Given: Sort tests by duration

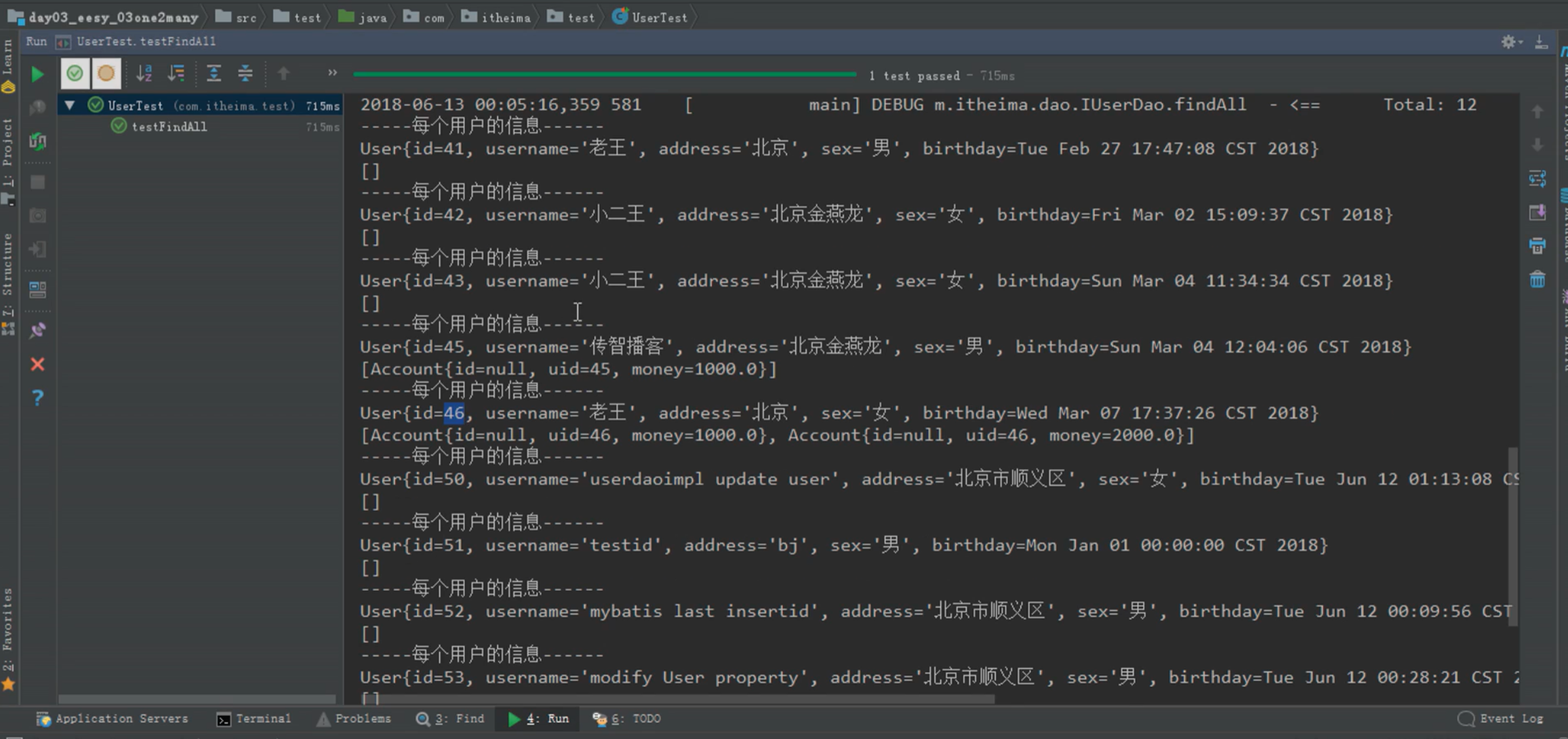Looking at the screenshot, I should 176,73.
